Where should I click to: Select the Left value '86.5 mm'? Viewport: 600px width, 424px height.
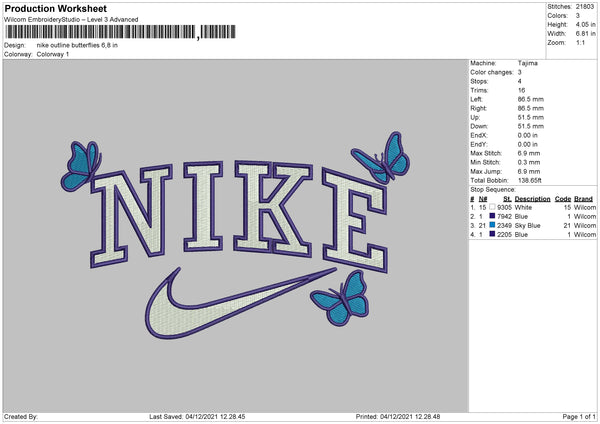(x=531, y=99)
